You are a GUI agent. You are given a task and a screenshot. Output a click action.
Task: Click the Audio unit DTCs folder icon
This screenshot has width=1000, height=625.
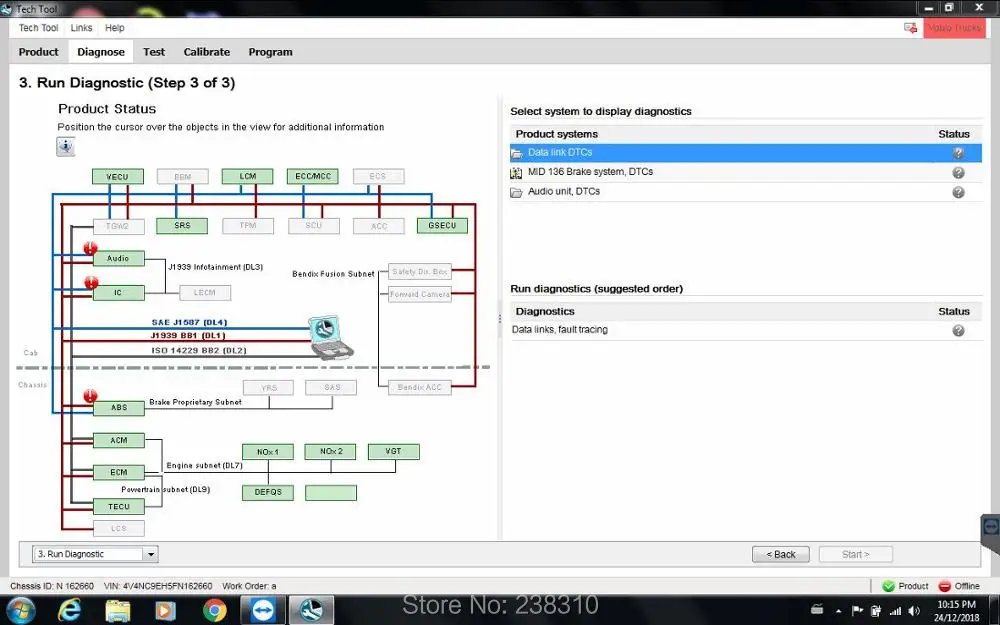pyautogui.click(x=517, y=192)
